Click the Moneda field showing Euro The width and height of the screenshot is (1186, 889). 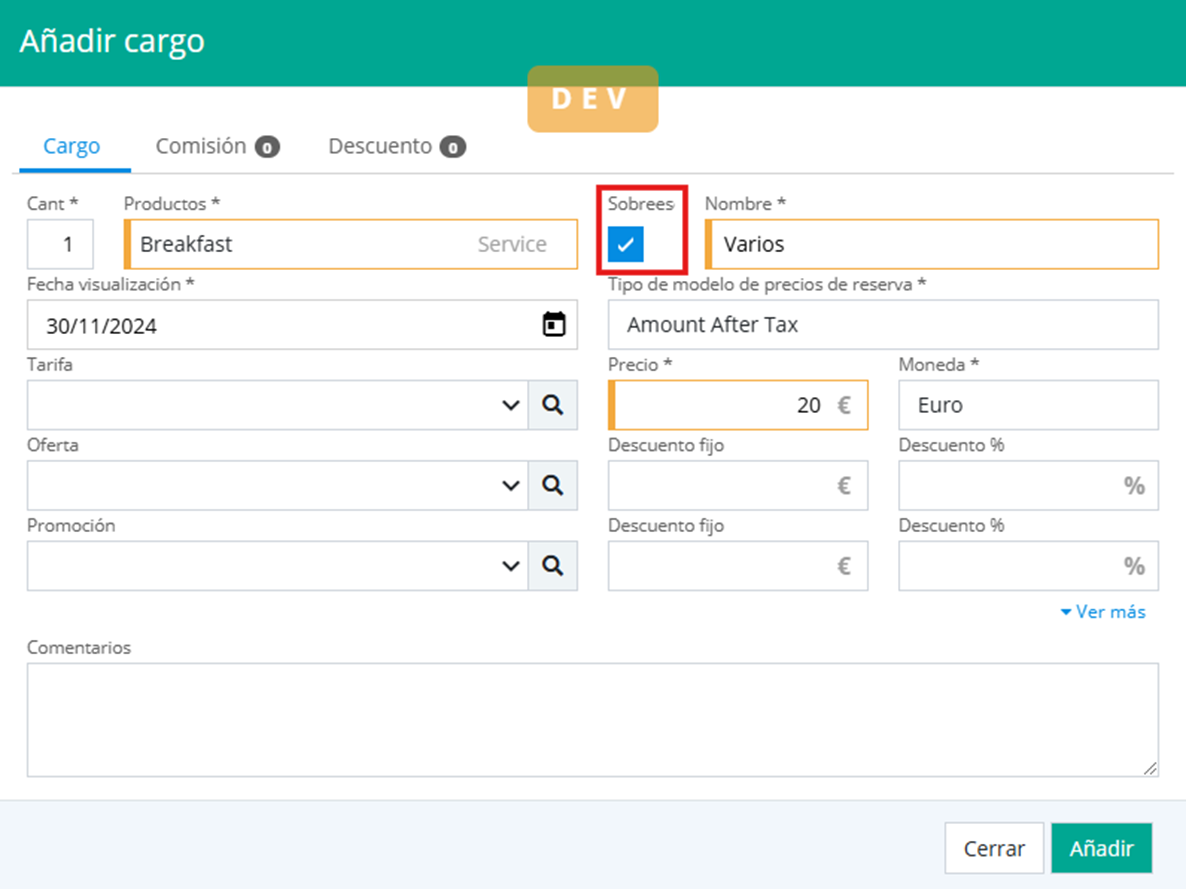1027,405
